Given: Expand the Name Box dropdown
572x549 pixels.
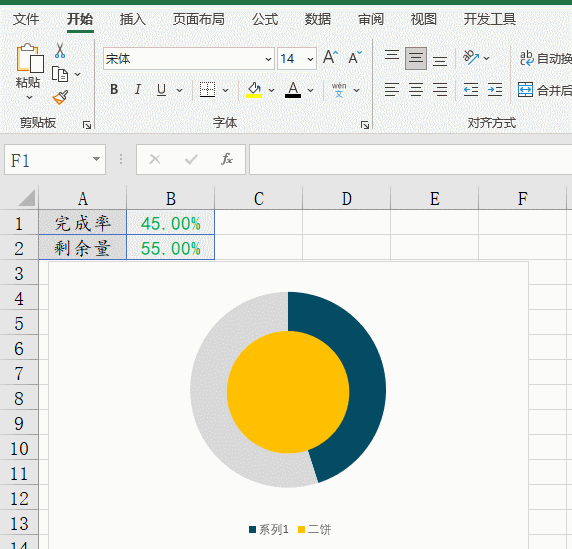Looking at the screenshot, I should coord(96,159).
